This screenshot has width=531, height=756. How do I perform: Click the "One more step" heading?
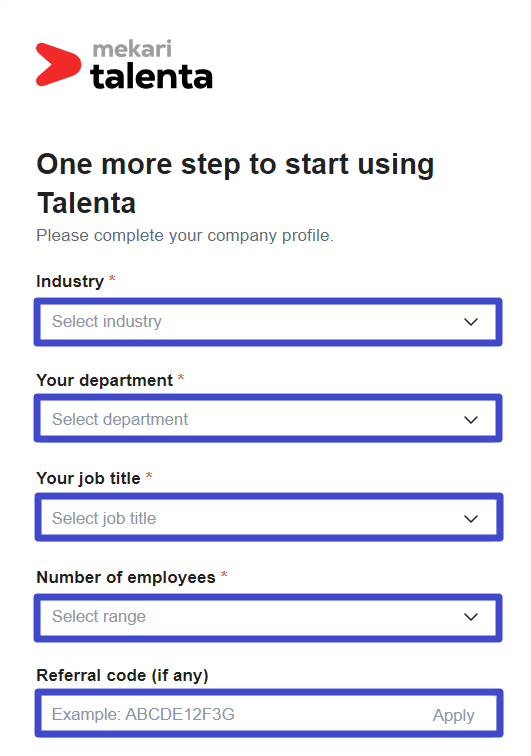(x=235, y=183)
